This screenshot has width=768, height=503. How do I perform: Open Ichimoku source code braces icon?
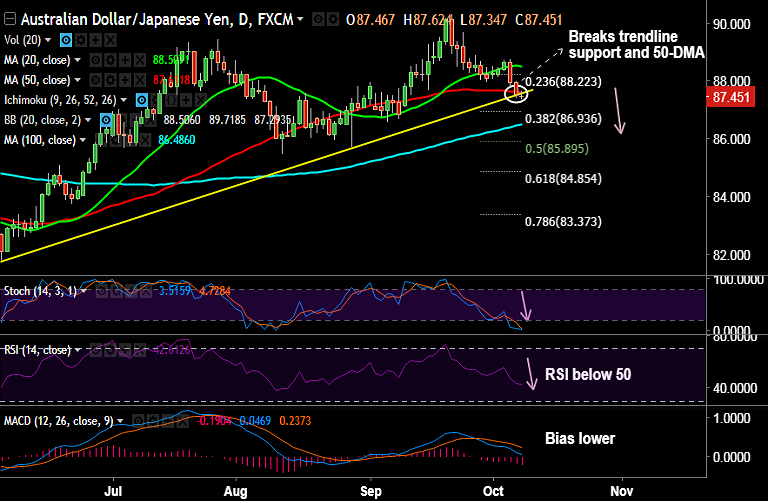point(171,100)
